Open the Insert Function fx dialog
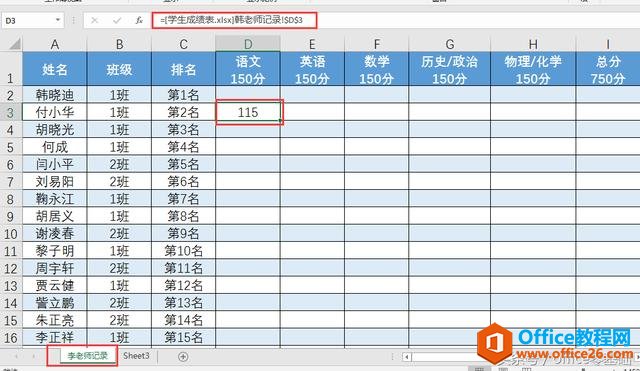Screen dimensions: 640x371 pos(139,20)
